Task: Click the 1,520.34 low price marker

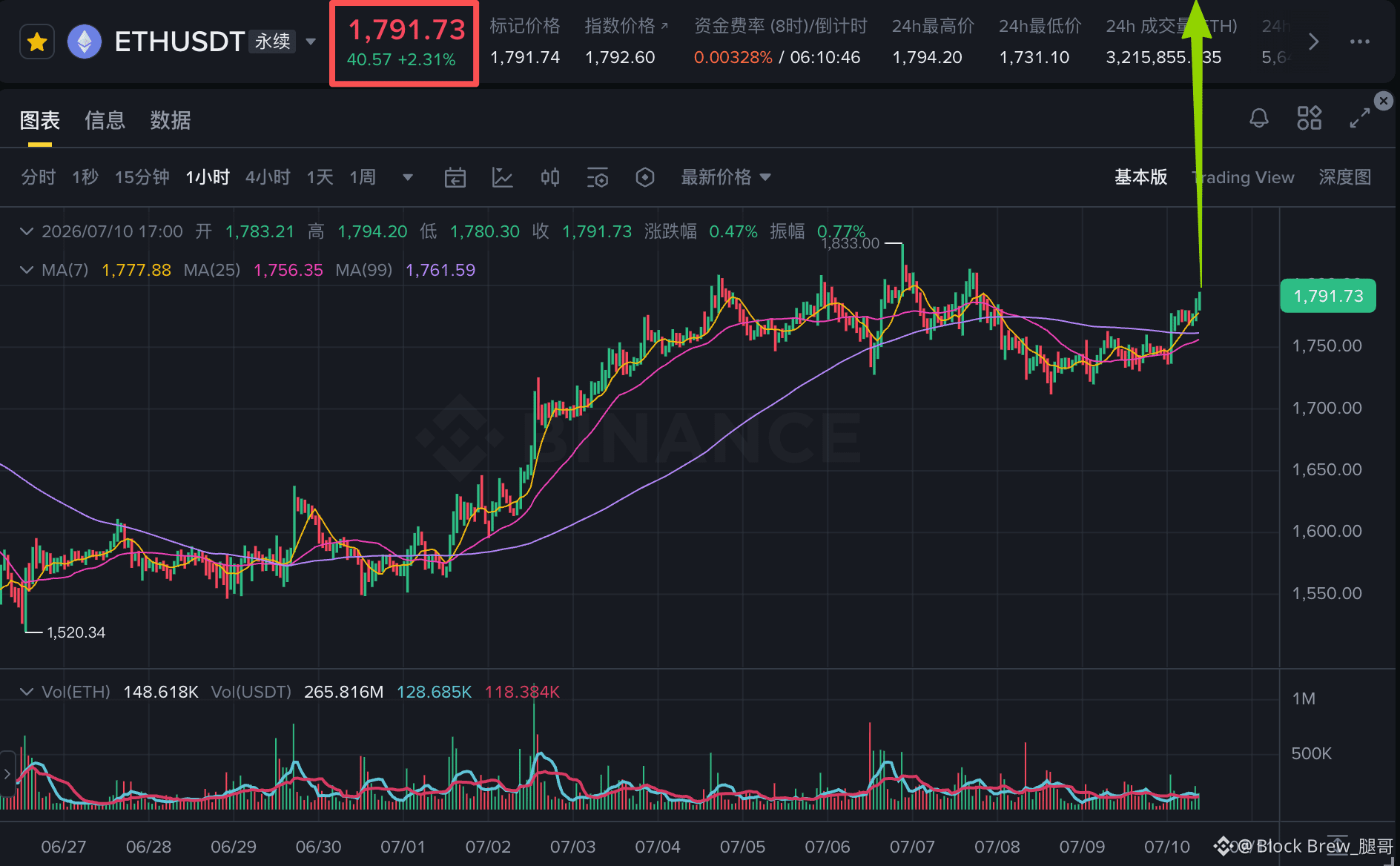Action: (x=76, y=632)
